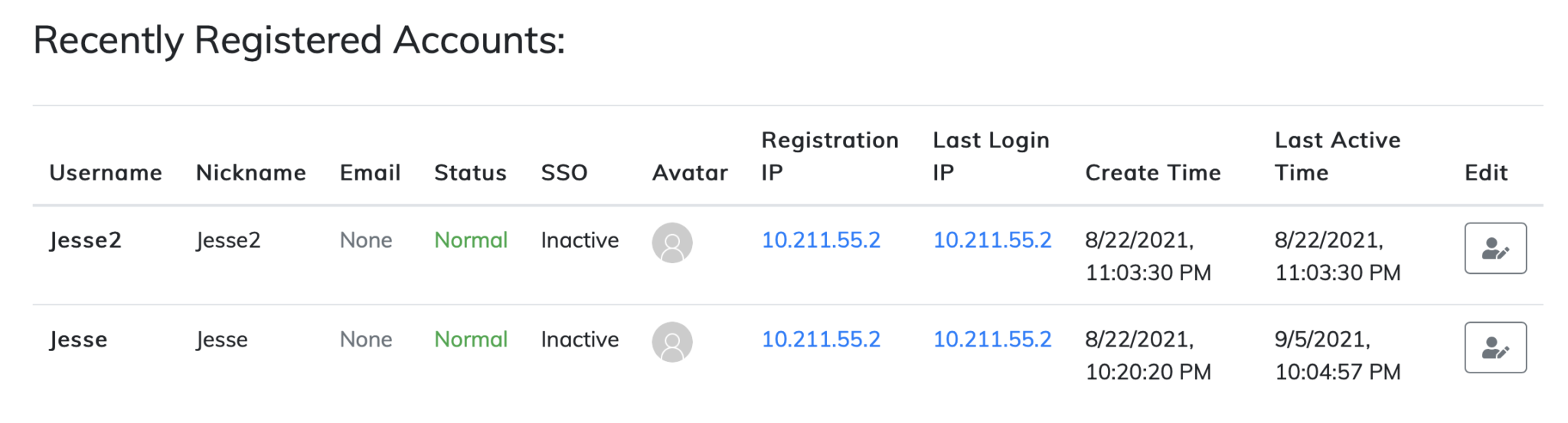The image size is (1568, 423).
Task: Open Jesse's last login IP link
Action: (991, 340)
